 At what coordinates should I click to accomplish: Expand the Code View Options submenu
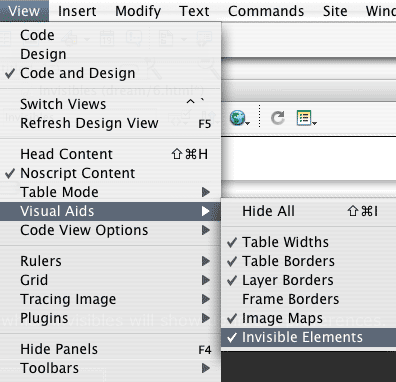tap(110, 230)
